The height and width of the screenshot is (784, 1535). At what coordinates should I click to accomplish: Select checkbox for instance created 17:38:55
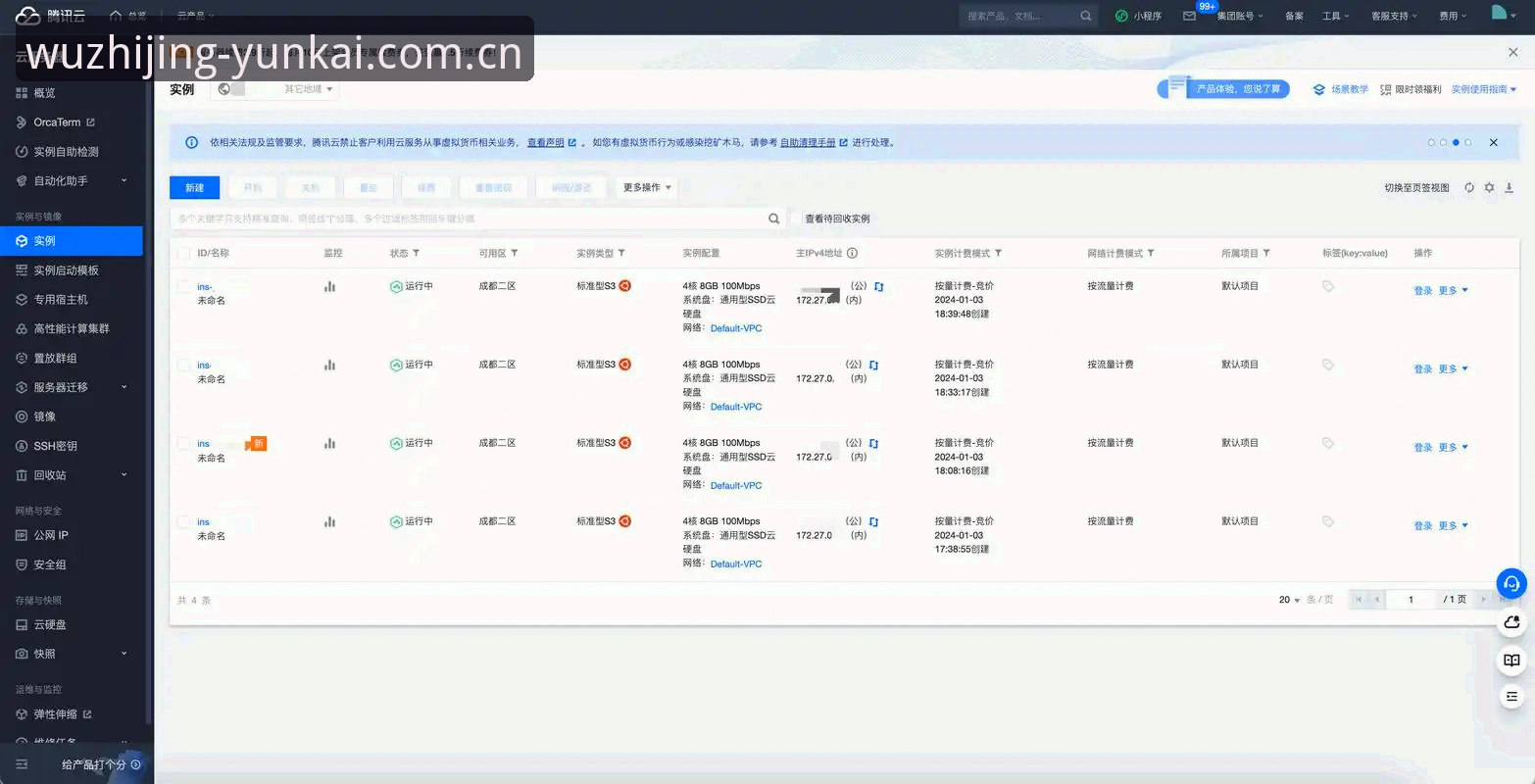coord(183,521)
